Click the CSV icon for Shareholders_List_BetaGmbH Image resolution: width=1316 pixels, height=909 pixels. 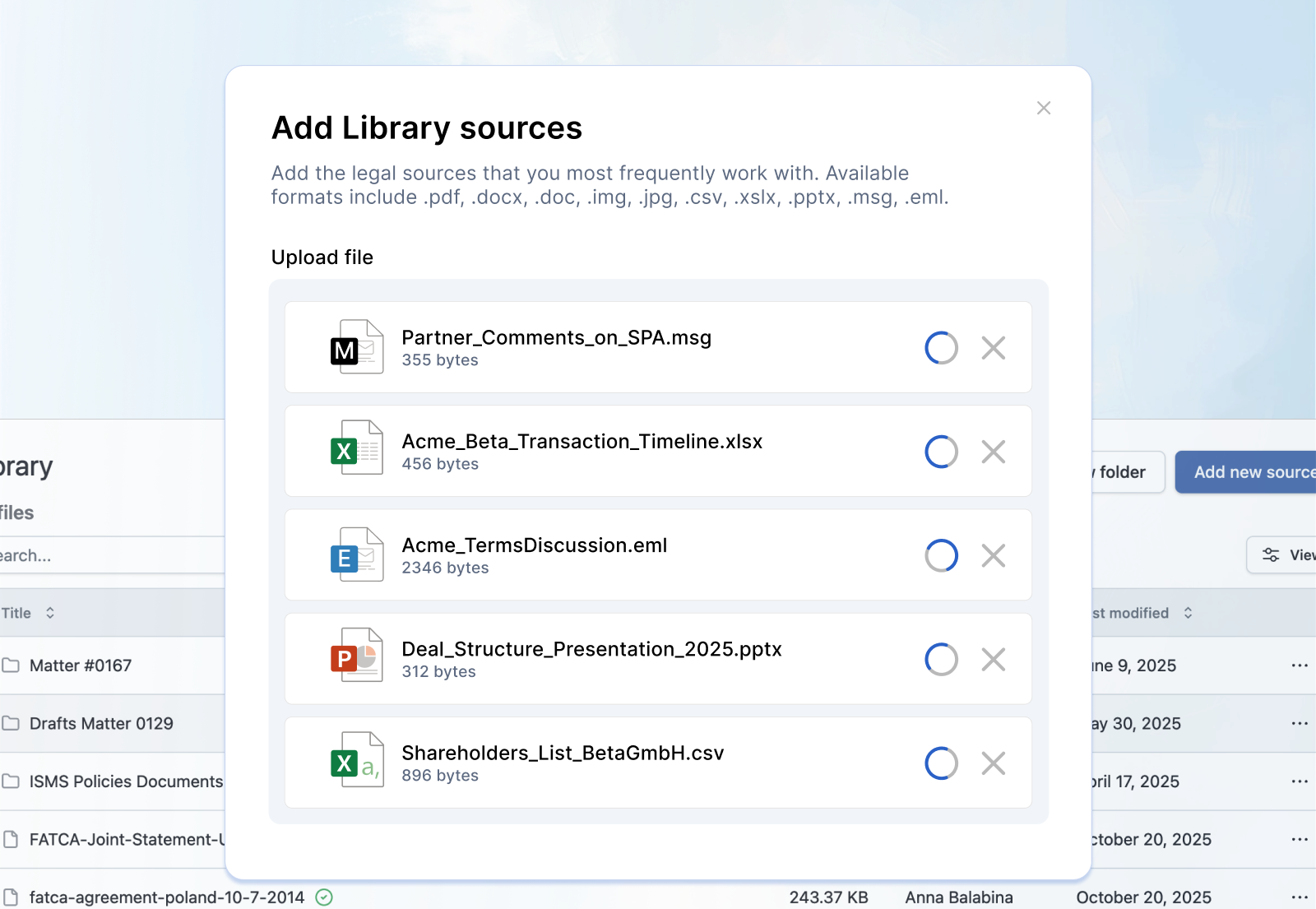(x=358, y=763)
